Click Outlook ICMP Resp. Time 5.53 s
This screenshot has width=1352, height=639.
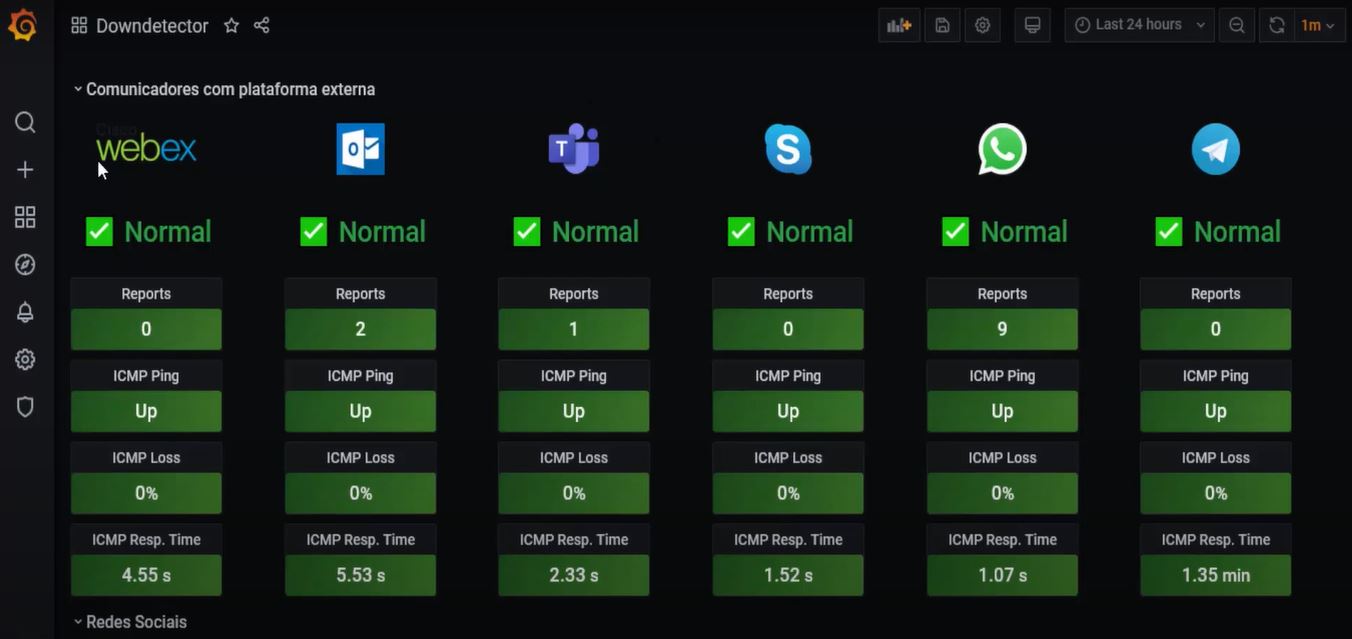(360, 575)
